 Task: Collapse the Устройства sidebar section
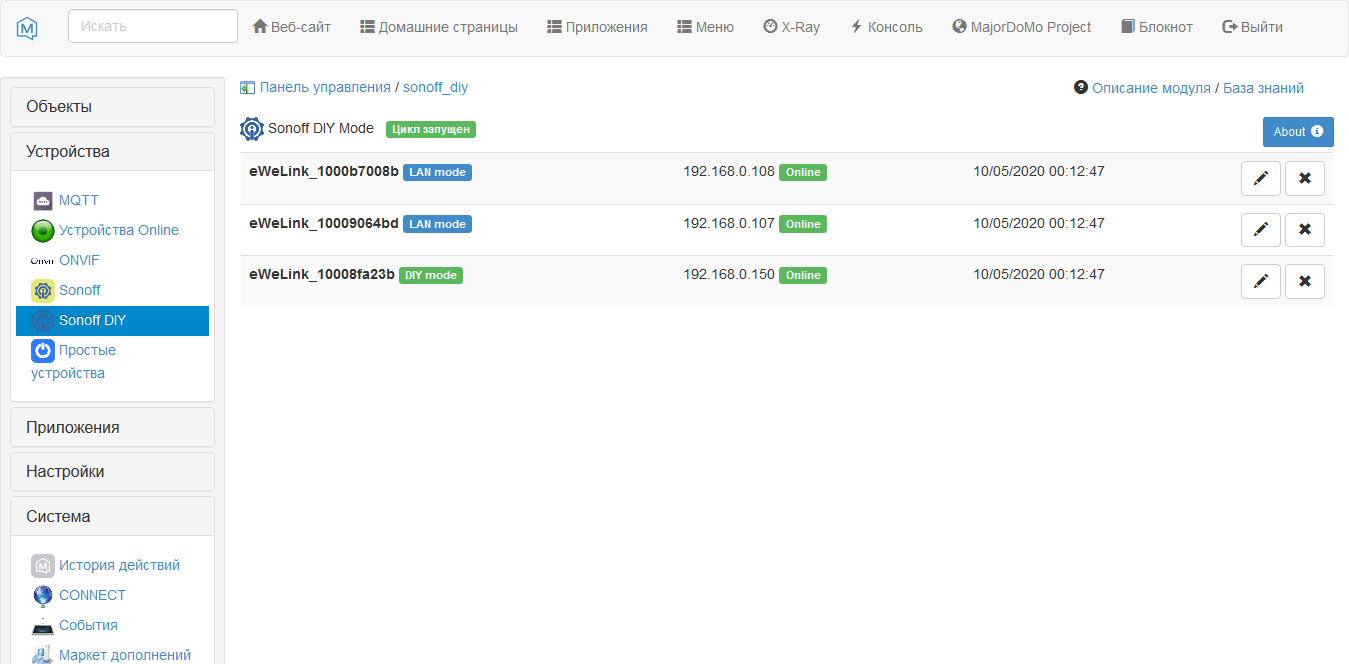(112, 152)
